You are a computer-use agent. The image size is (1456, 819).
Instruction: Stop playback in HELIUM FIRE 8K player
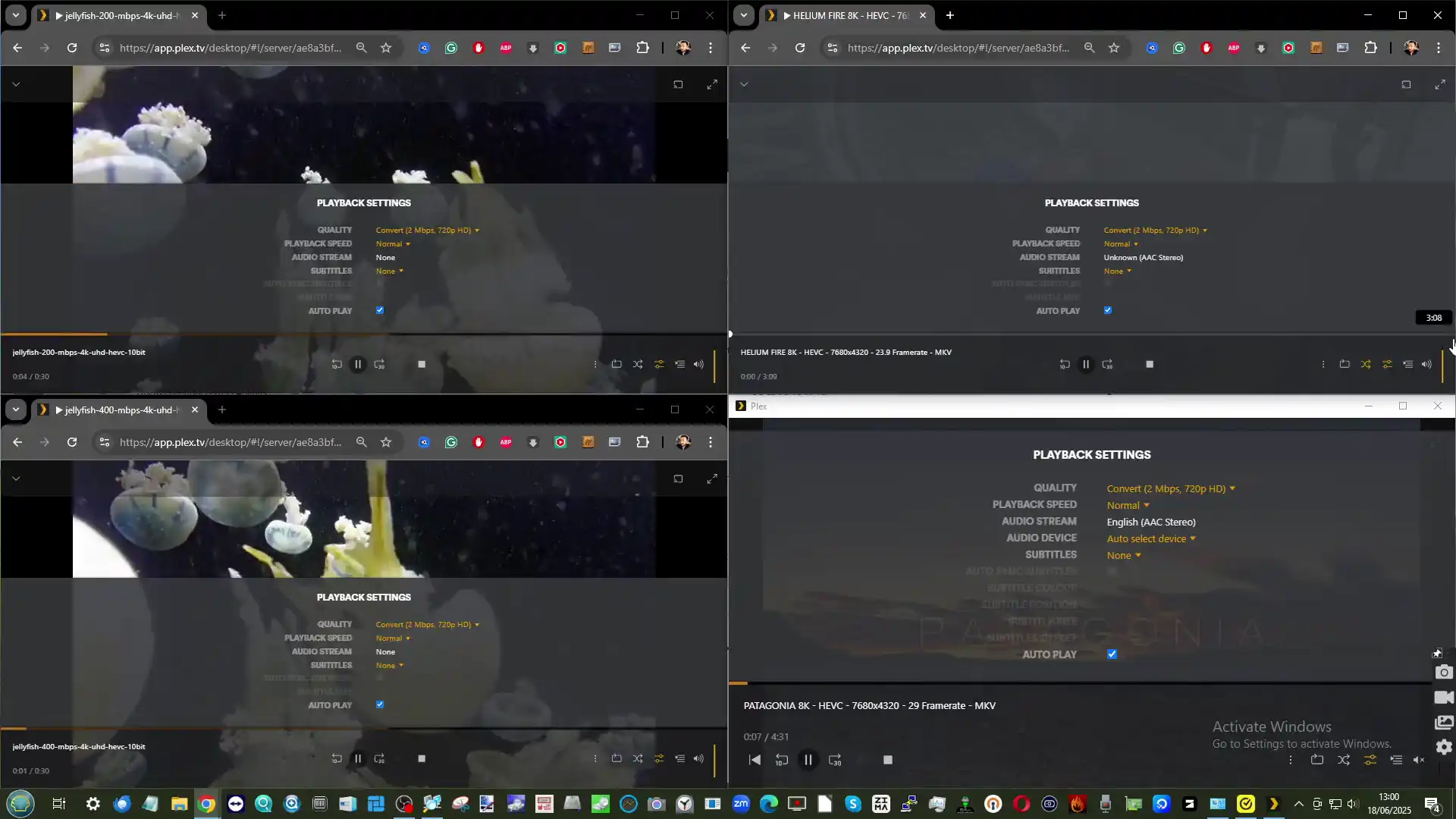[1150, 364]
